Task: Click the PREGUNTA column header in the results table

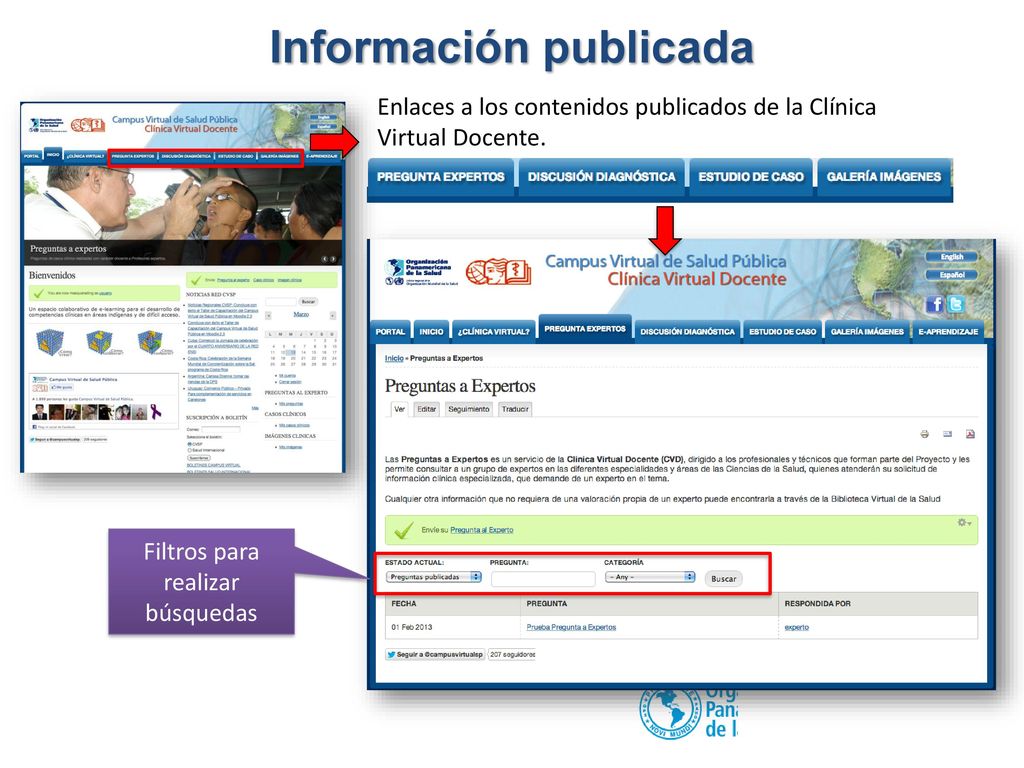Action: point(547,603)
